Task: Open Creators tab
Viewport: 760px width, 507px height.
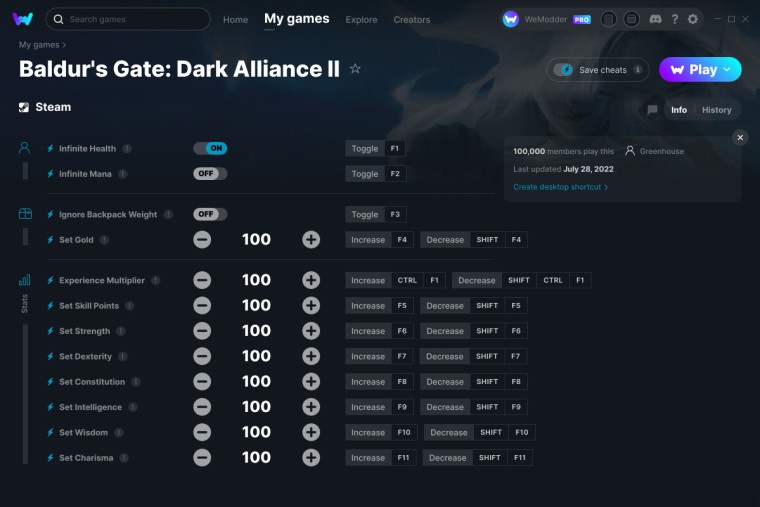Action: click(412, 20)
